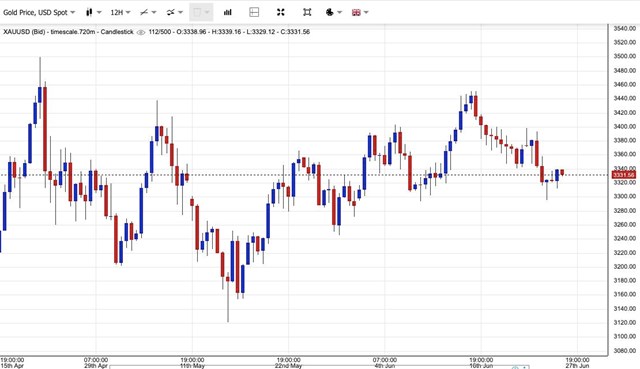Click the red 3331.56 current price tag
640x369 pixels.
coord(624,175)
